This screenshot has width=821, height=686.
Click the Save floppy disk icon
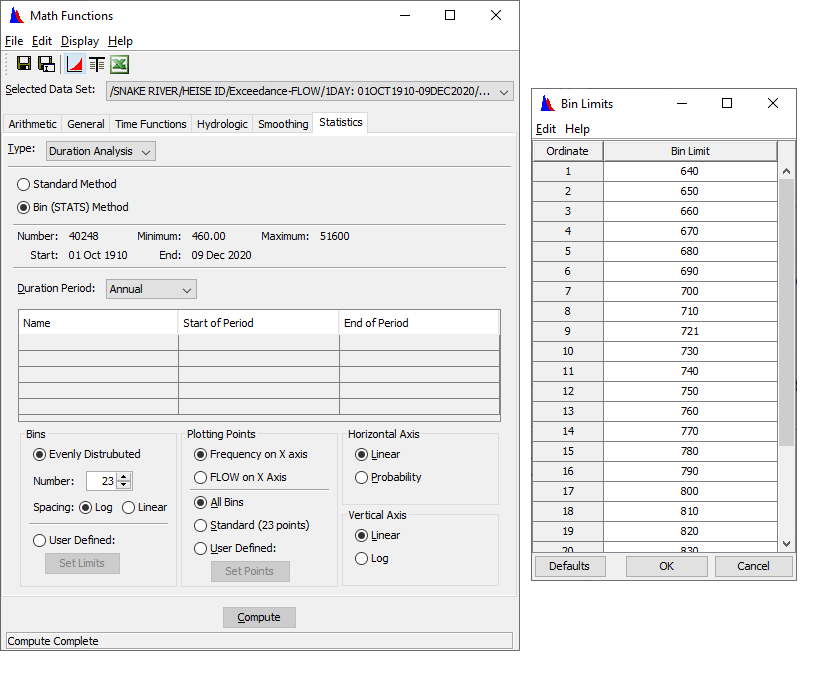click(x=24, y=64)
